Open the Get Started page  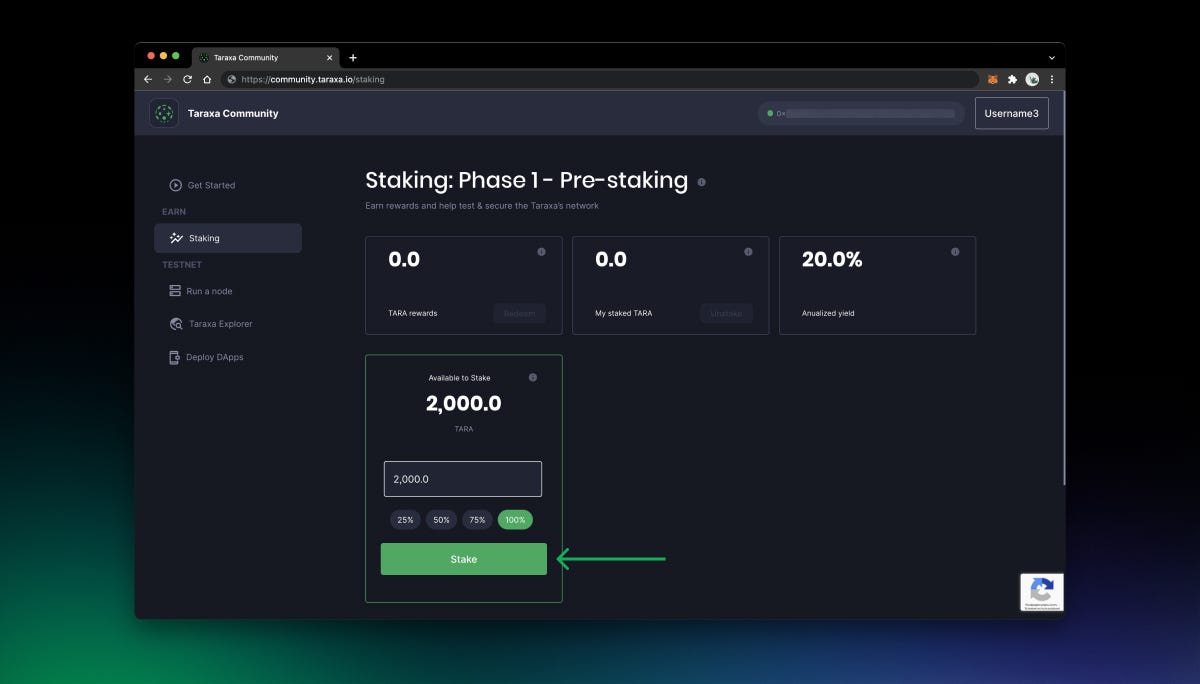click(202, 185)
